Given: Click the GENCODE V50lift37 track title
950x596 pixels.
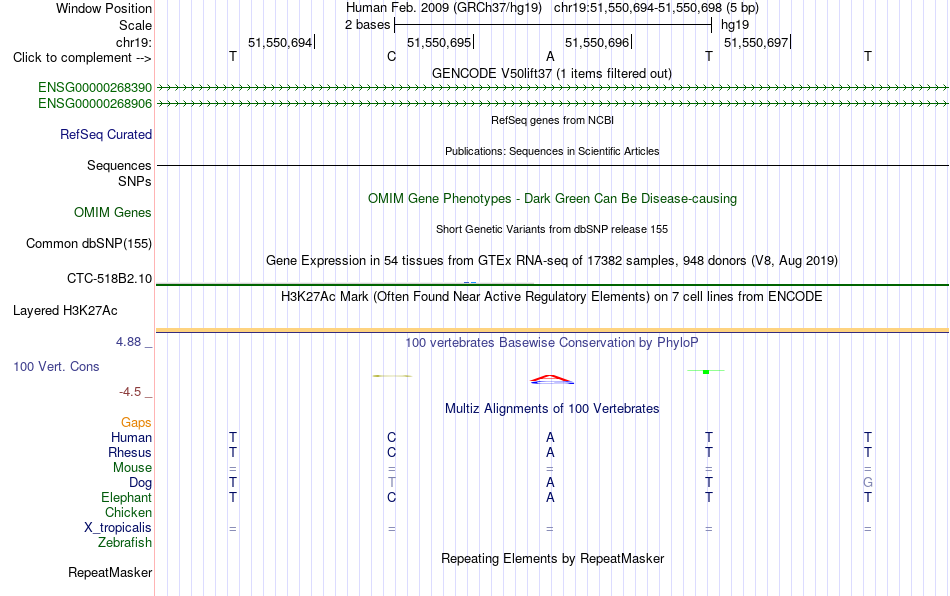Looking at the screenshot, I should [552, 73].
